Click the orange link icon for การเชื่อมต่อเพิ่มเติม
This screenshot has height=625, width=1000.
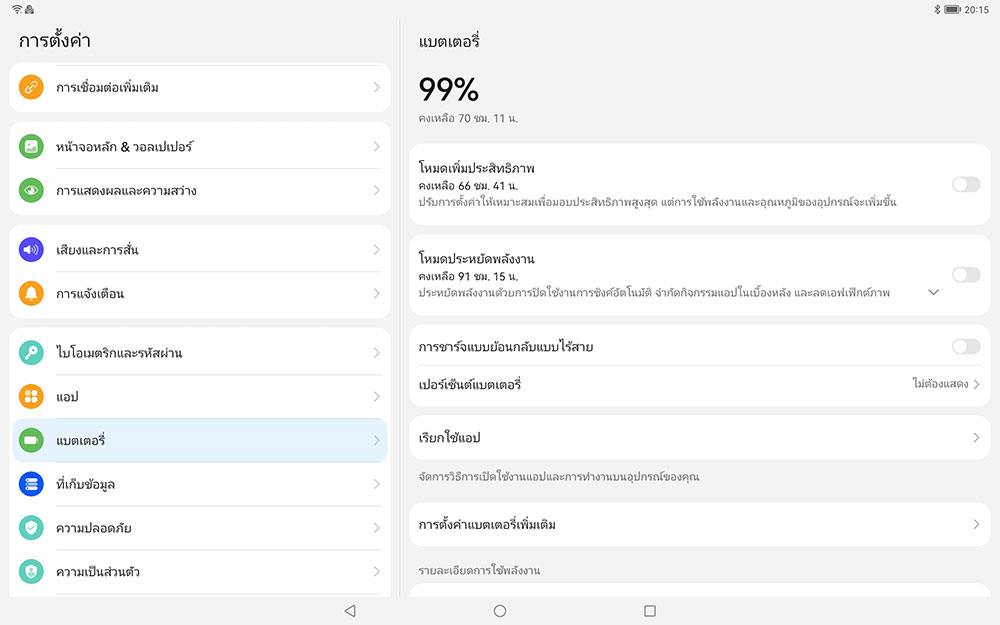[x=31, y=87]
